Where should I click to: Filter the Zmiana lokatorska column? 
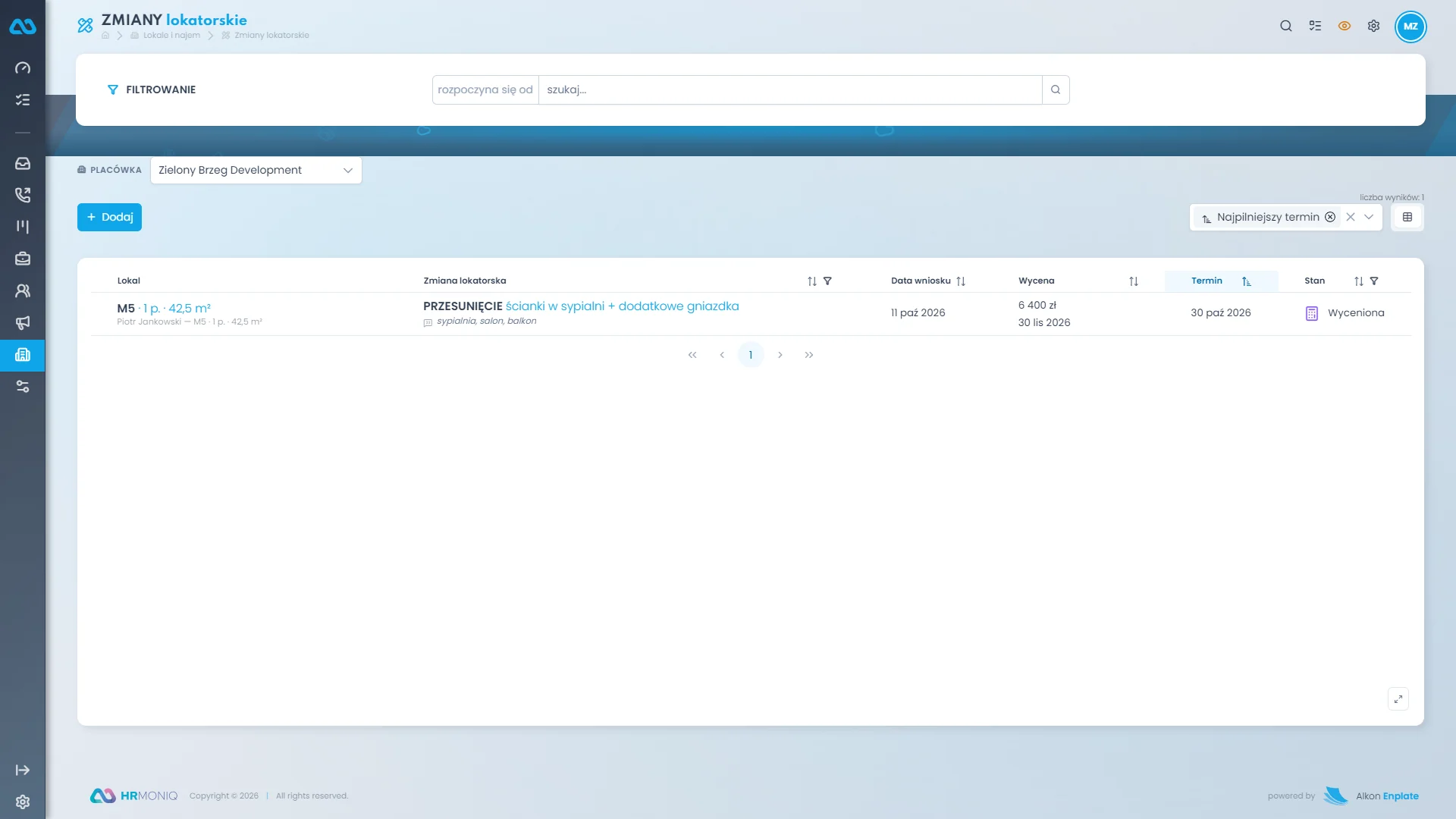827,281
